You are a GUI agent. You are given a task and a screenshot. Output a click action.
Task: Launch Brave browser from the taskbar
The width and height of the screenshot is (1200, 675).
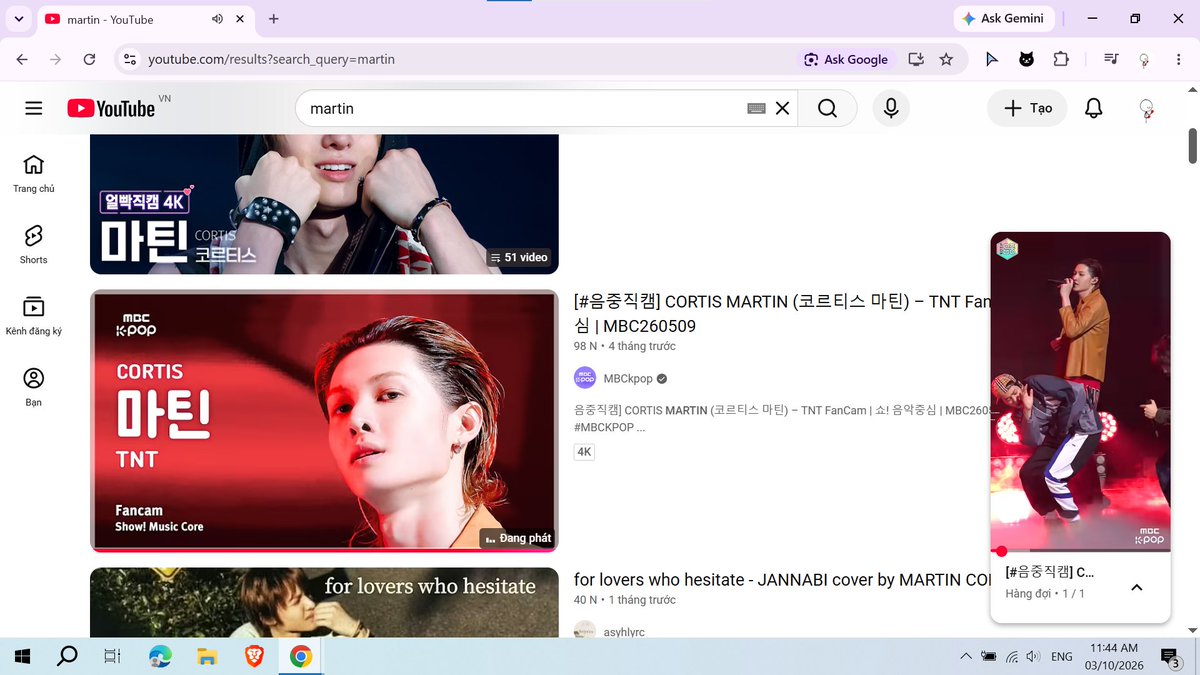pyautogui.click(x=254, y=656)
